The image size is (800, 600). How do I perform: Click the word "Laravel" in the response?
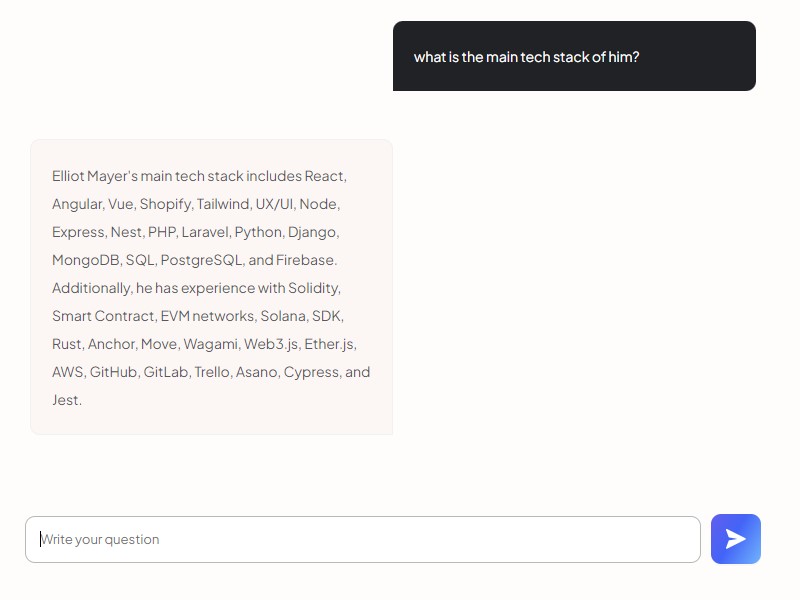(205, 232)
